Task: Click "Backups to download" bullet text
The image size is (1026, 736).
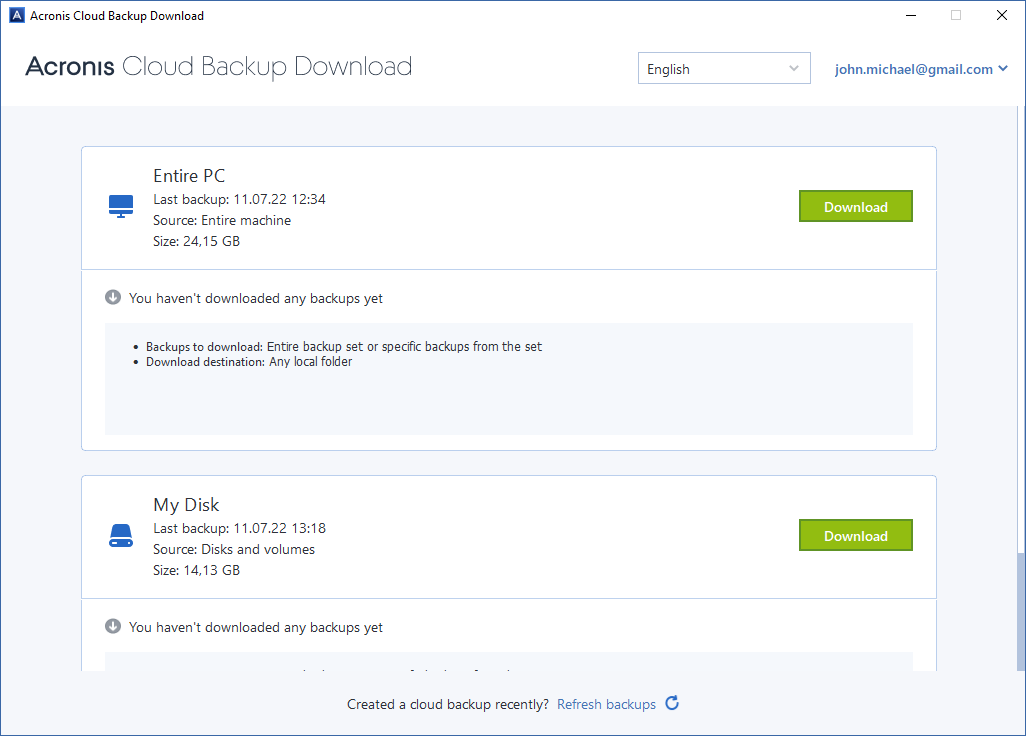Action: click(x=344, y=347)
